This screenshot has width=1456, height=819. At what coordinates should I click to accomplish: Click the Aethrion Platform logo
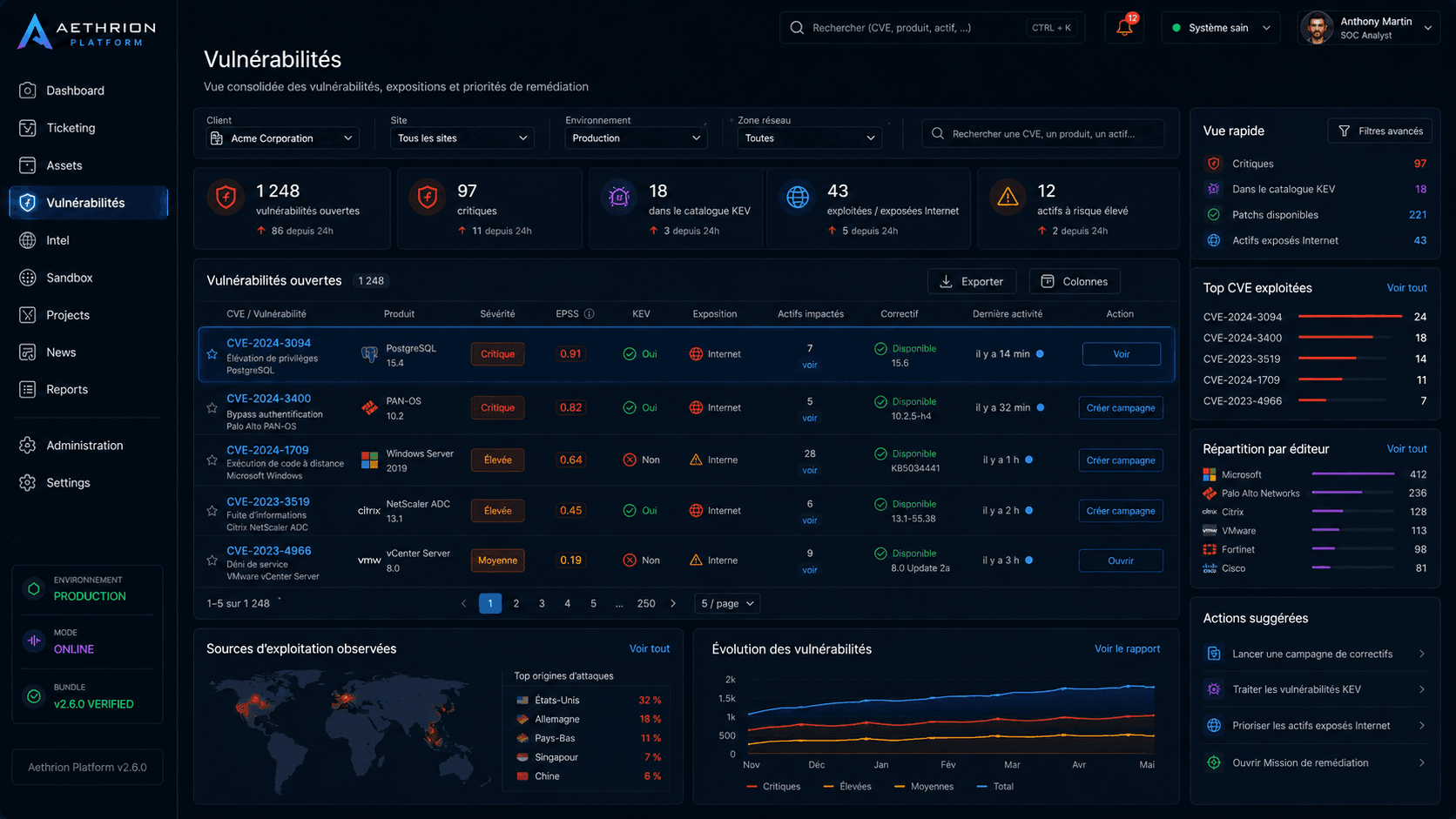(x=86, y=31)
